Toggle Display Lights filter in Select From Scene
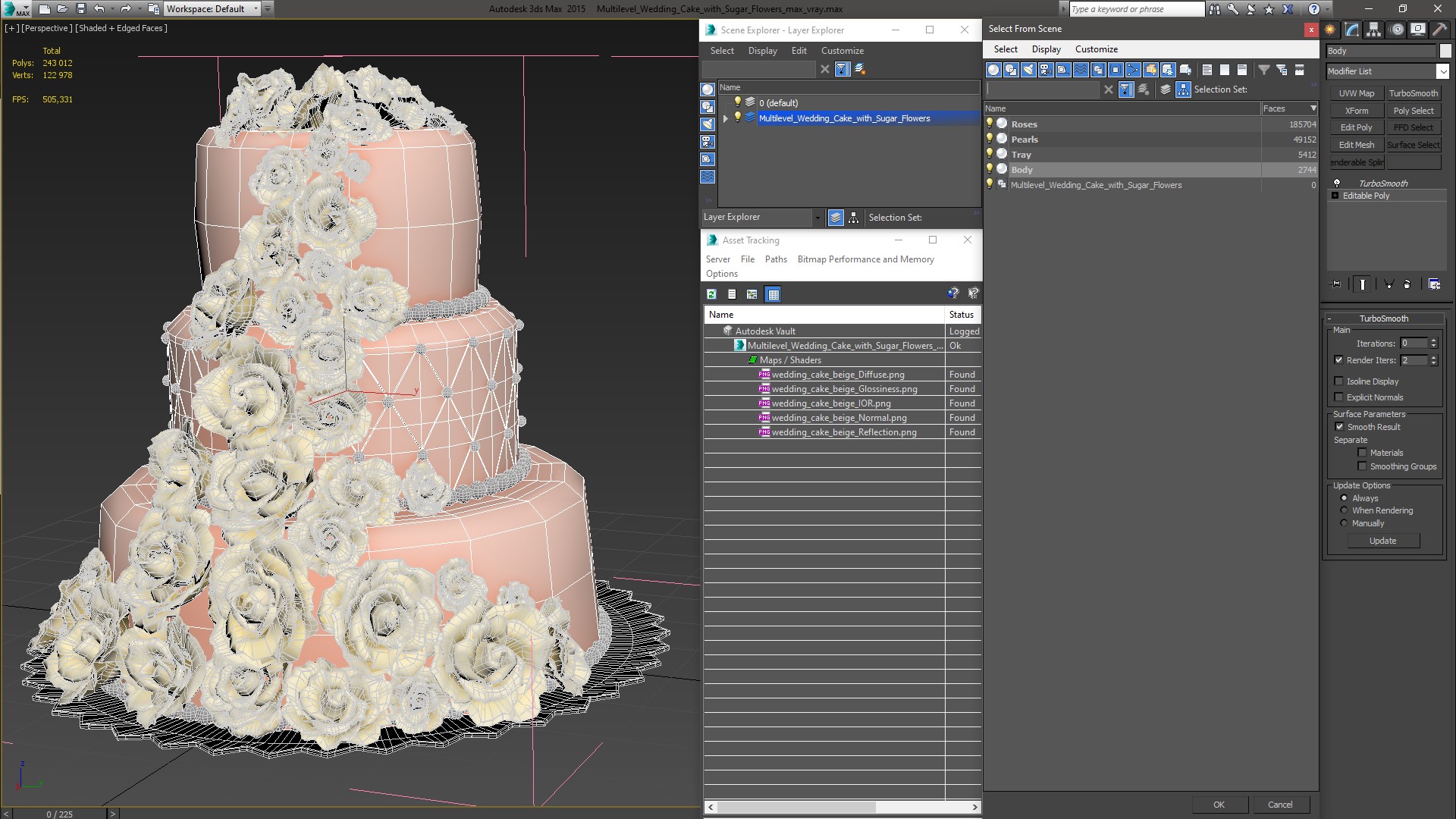The width and height of the screenshot is (1456, 819). tap(1028, 70)
